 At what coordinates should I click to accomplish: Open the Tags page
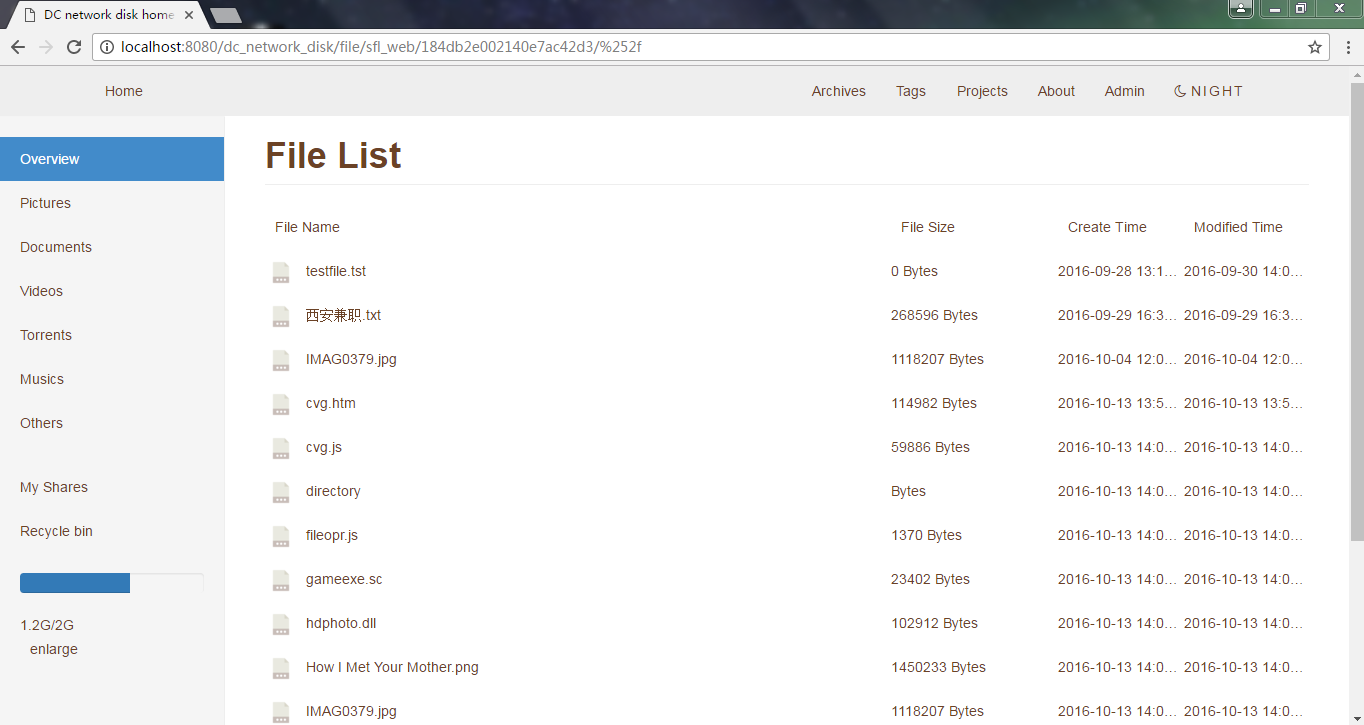[911, 91]
